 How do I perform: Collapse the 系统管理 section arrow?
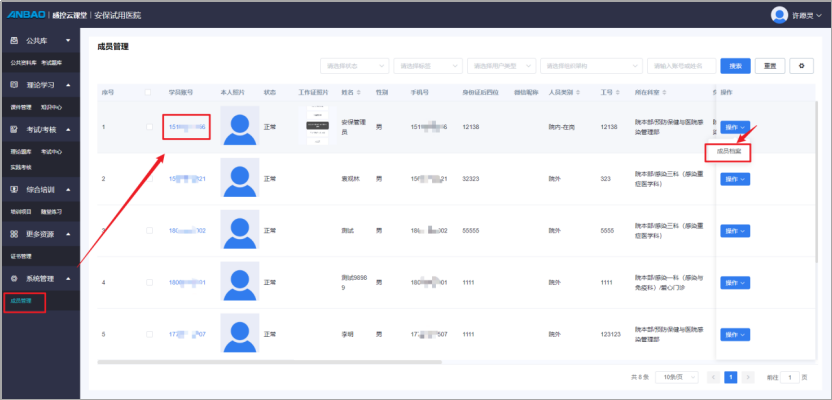(x=68, y=279)
